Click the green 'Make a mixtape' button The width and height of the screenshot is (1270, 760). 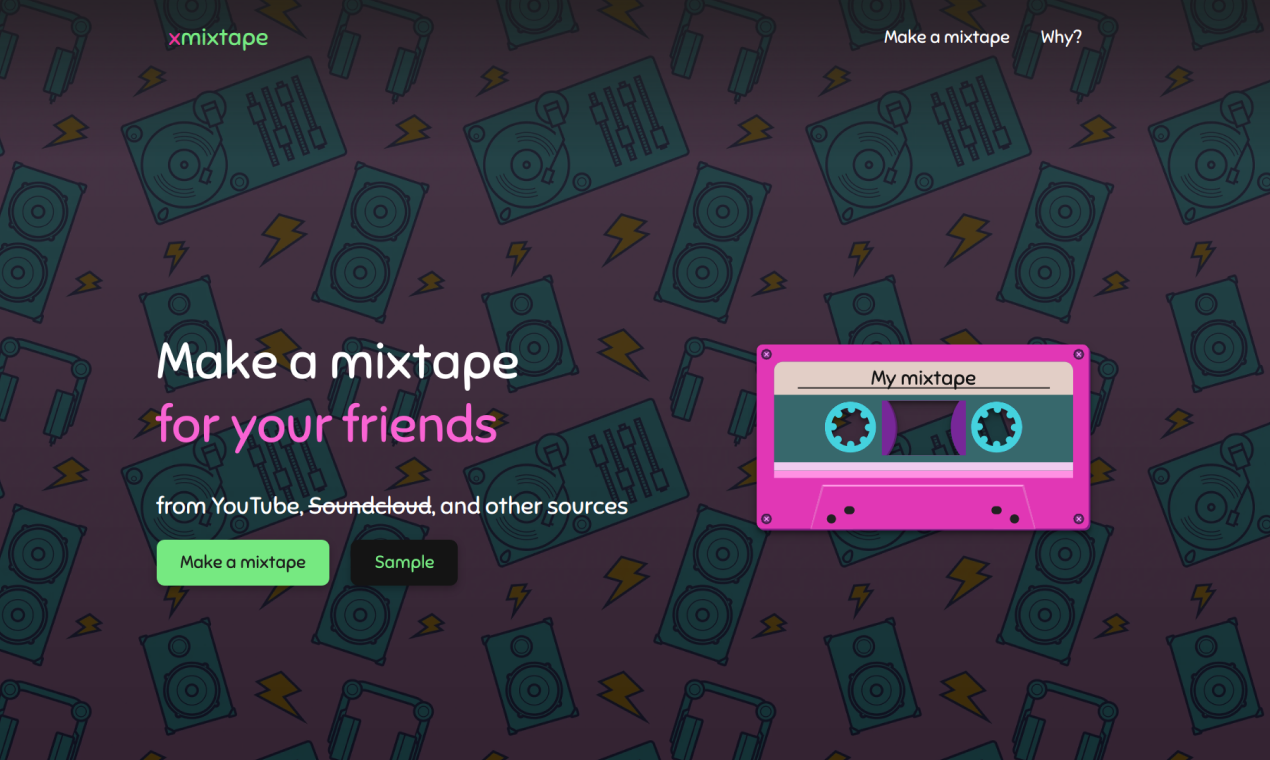[x=243, y=562]
